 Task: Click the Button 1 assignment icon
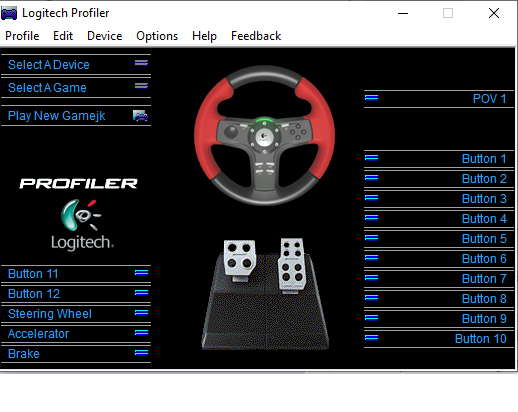pos(371,158)
